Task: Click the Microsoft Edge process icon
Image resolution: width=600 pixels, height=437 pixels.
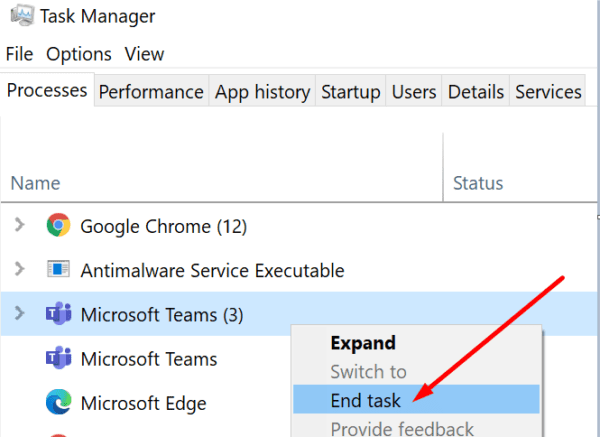Action: tap(58, 403)
